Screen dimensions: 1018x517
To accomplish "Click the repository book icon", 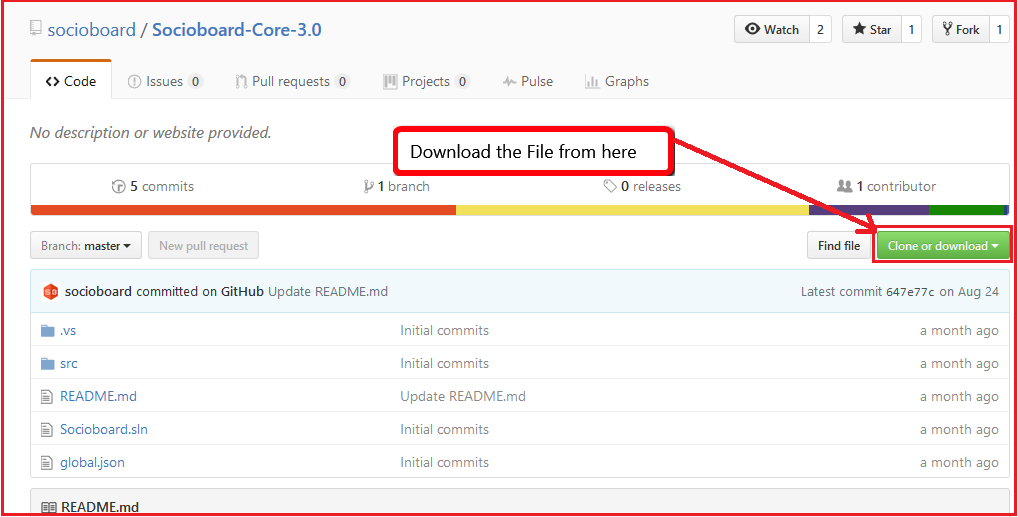I will (x=36, y=29).
